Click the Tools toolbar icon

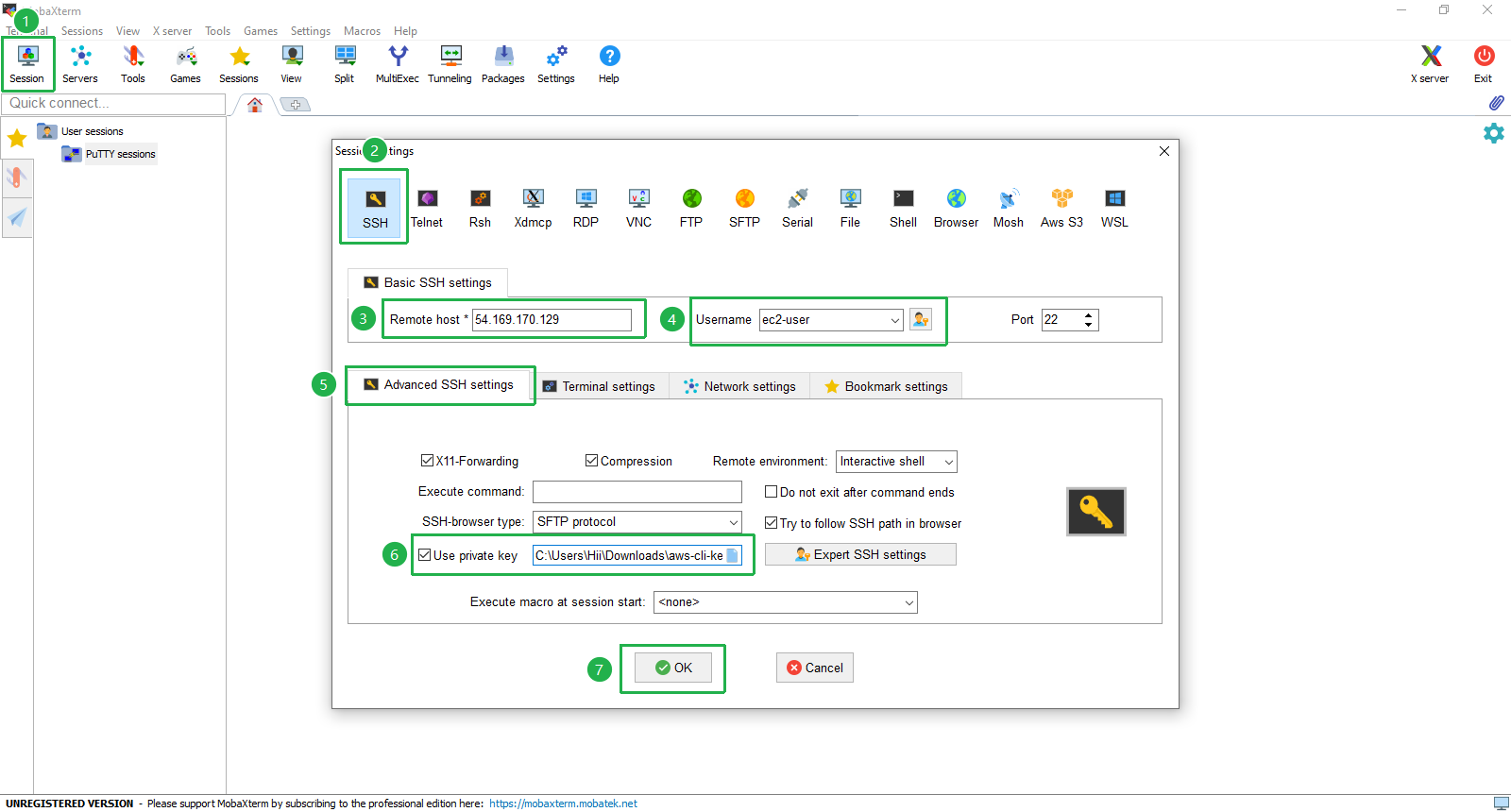click(133, 64)
